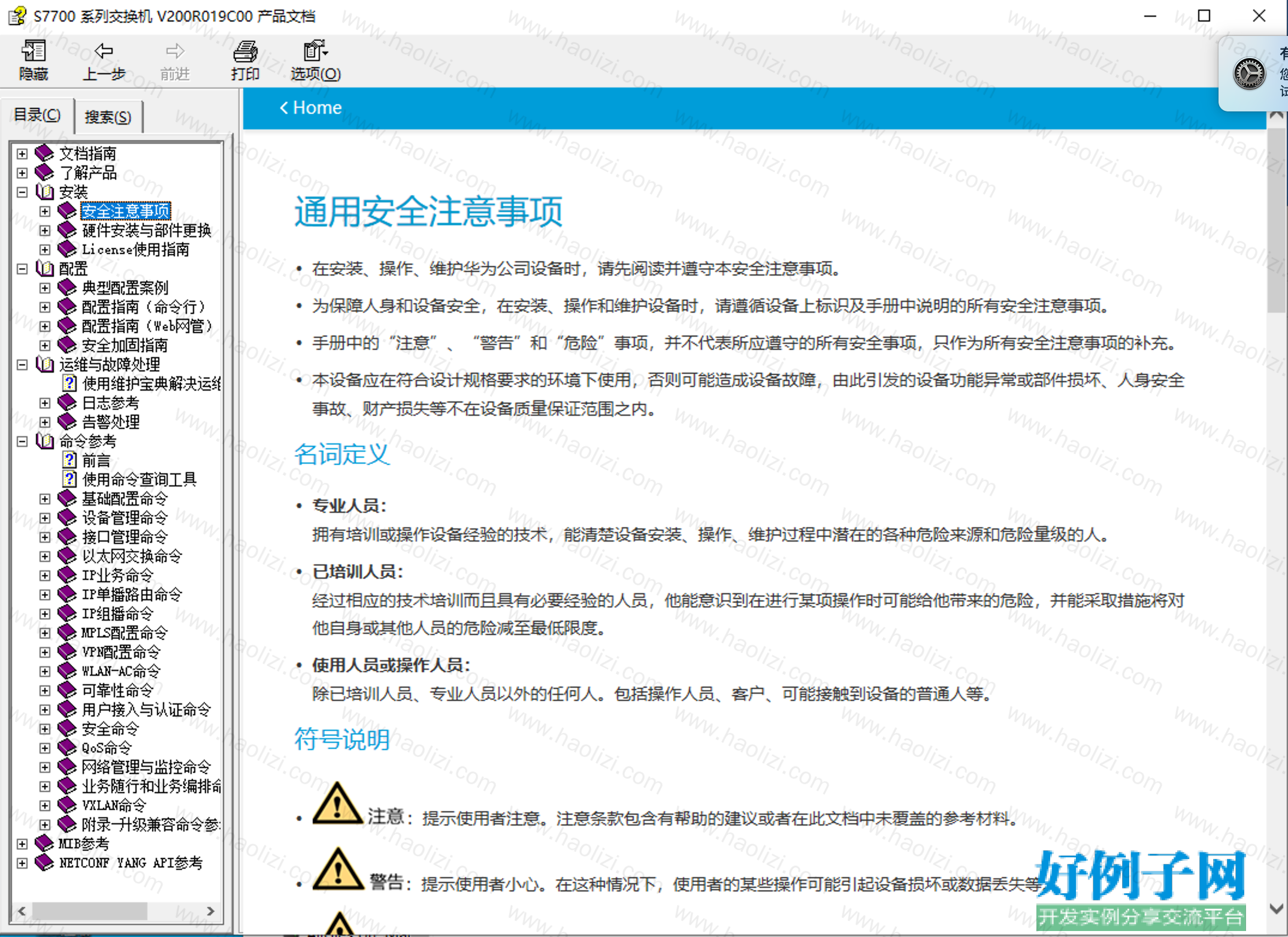Click the tree's horizontal scrollbar thumb
The width and height of the screenshot is (1288, 937).
pyautogui.click(x=89, y=911)
